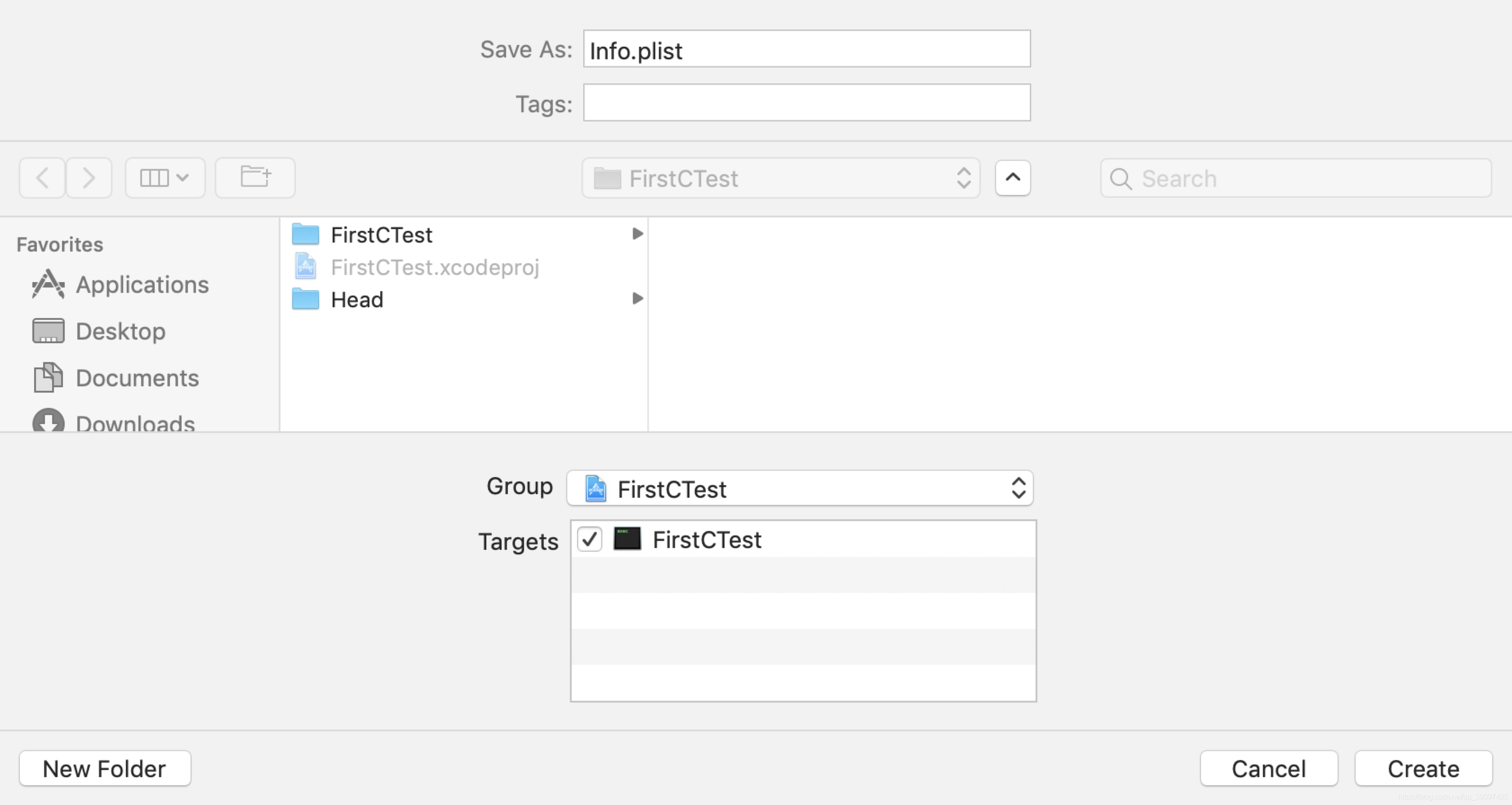Go to Desktop in the sidebar
Viewport: 1512px width, 805px height.
pyautogui.click(x=120, y=332)
